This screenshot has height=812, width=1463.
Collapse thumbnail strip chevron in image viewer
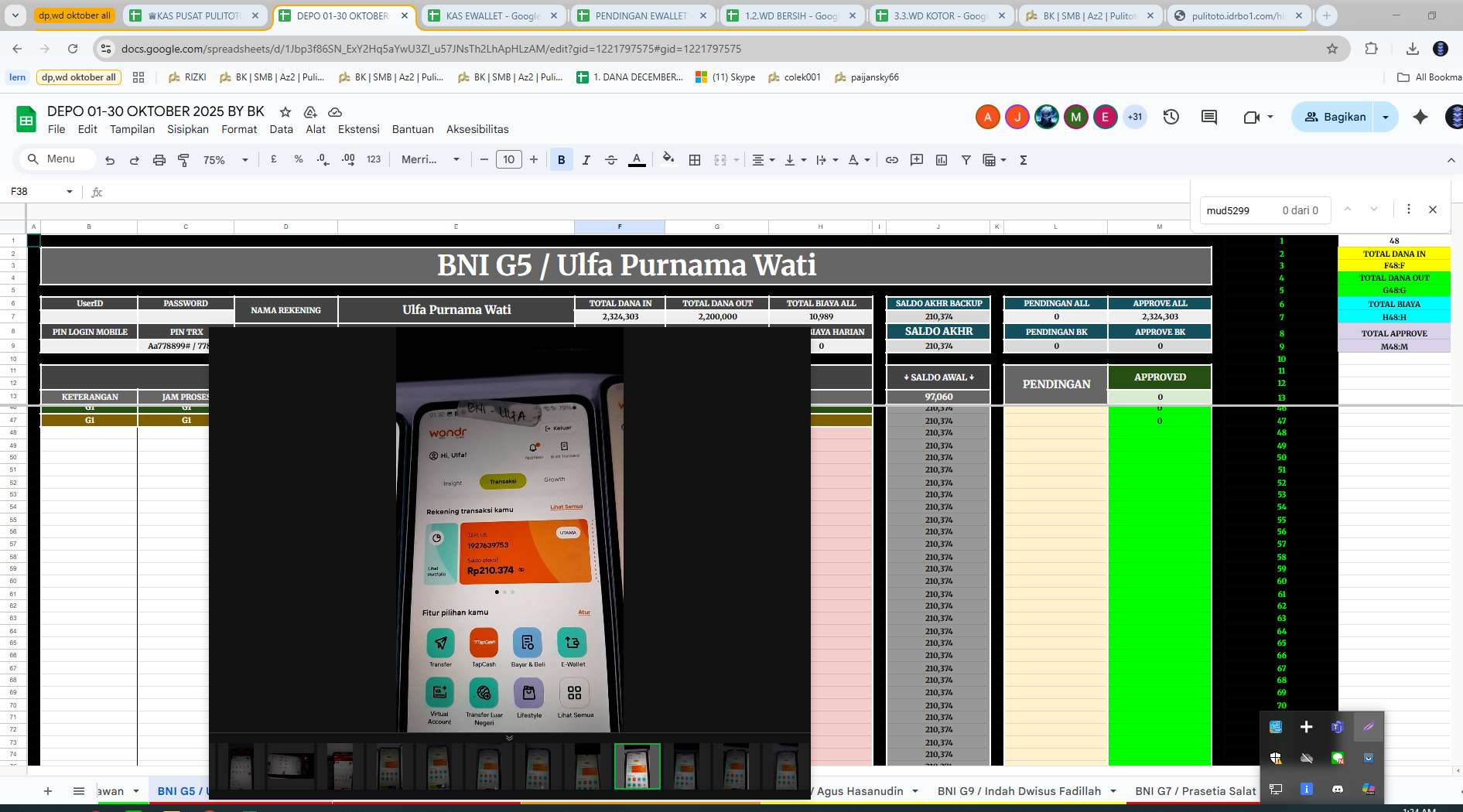click(x=509, y=738)
